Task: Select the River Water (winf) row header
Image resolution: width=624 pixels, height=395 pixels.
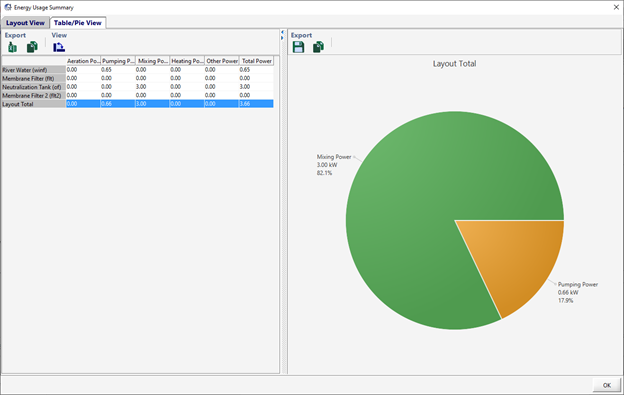Action: (34, 70)
